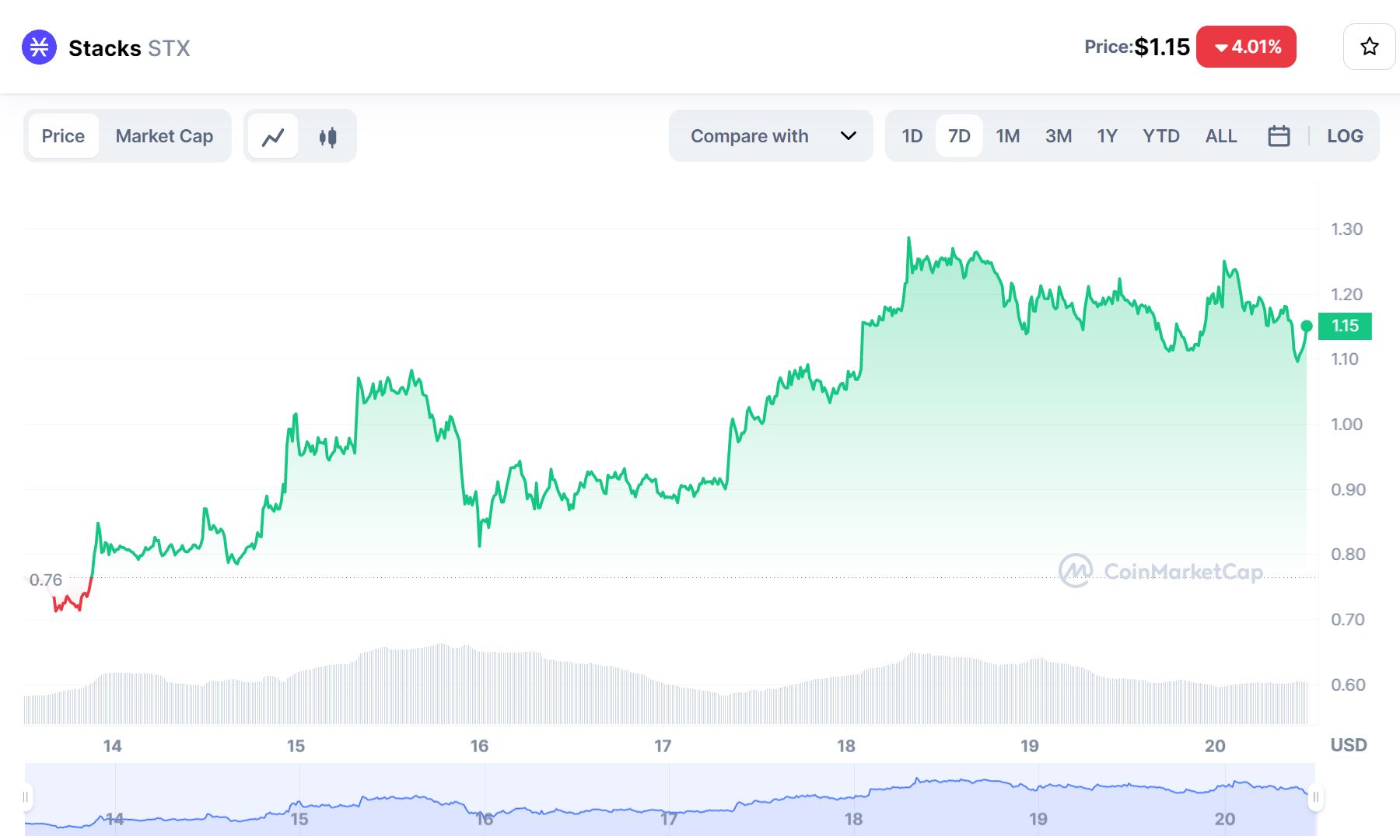Click the left handle of range slider
The width and height of the screenshot is (1400, 840).
pos(26,797)
